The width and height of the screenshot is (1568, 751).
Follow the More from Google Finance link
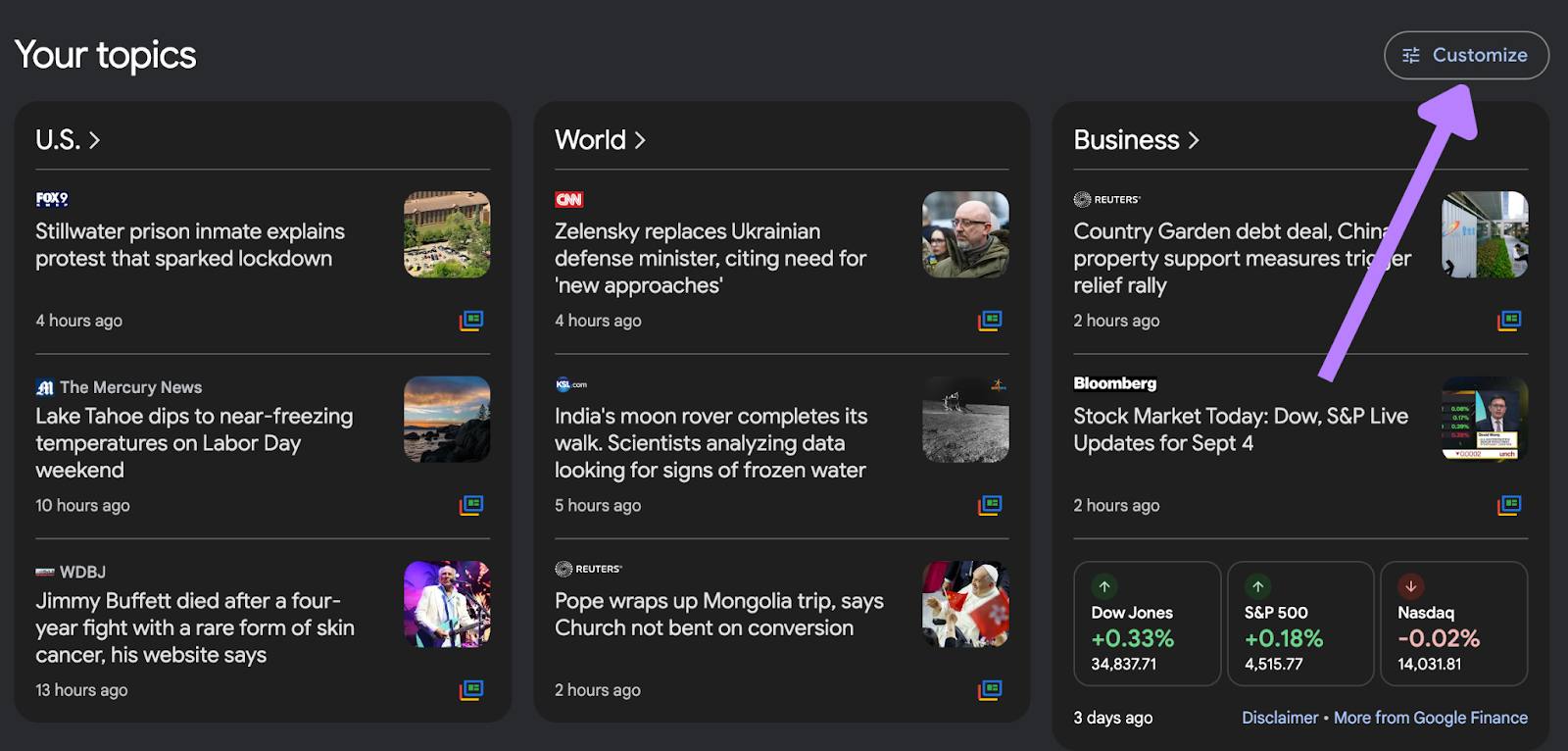tap(1431, 718)
